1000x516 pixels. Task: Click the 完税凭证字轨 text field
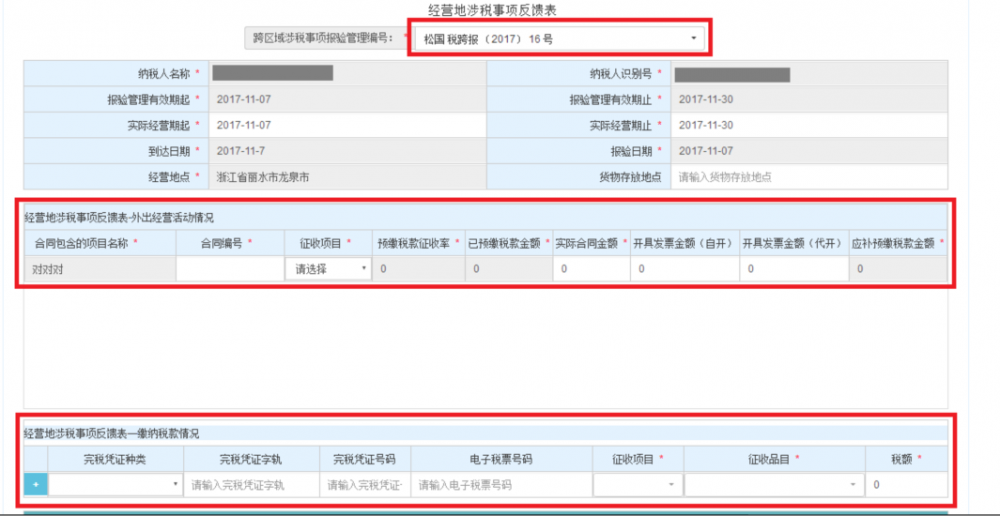pyautogui.click(x=251, y=485)
